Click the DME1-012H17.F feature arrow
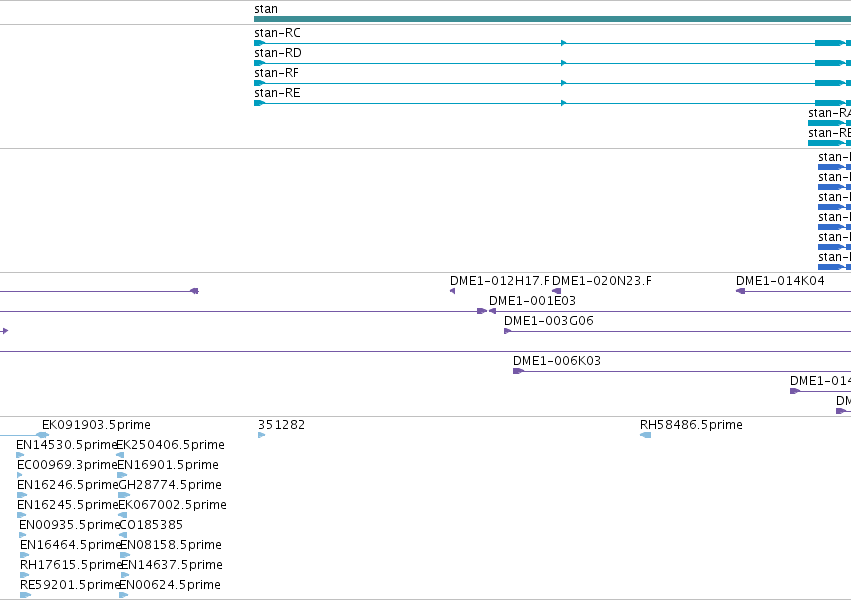851x600 pixels. 453,291
